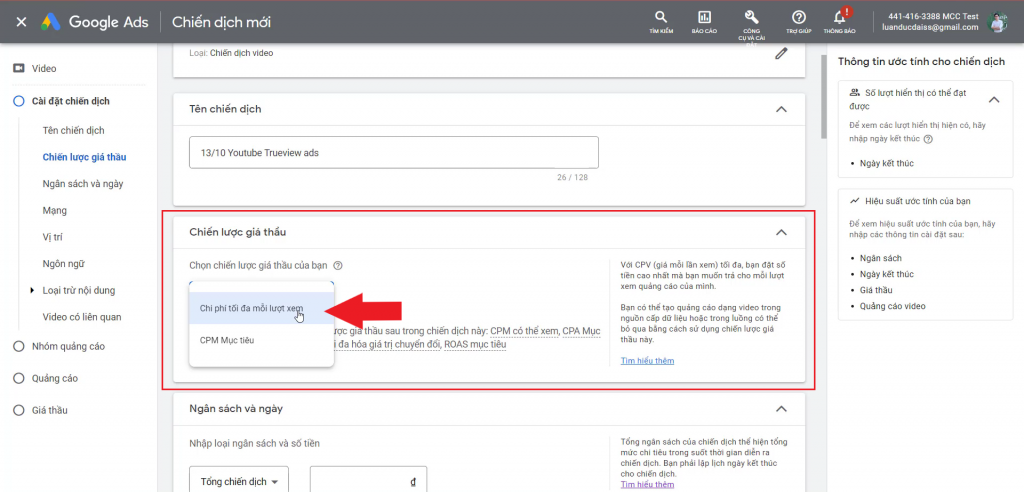The width and height of the screenshot is (1024, 492).
Task: Collapse the Chiến lược giá thầu section
Action: (x=781, y=232)
